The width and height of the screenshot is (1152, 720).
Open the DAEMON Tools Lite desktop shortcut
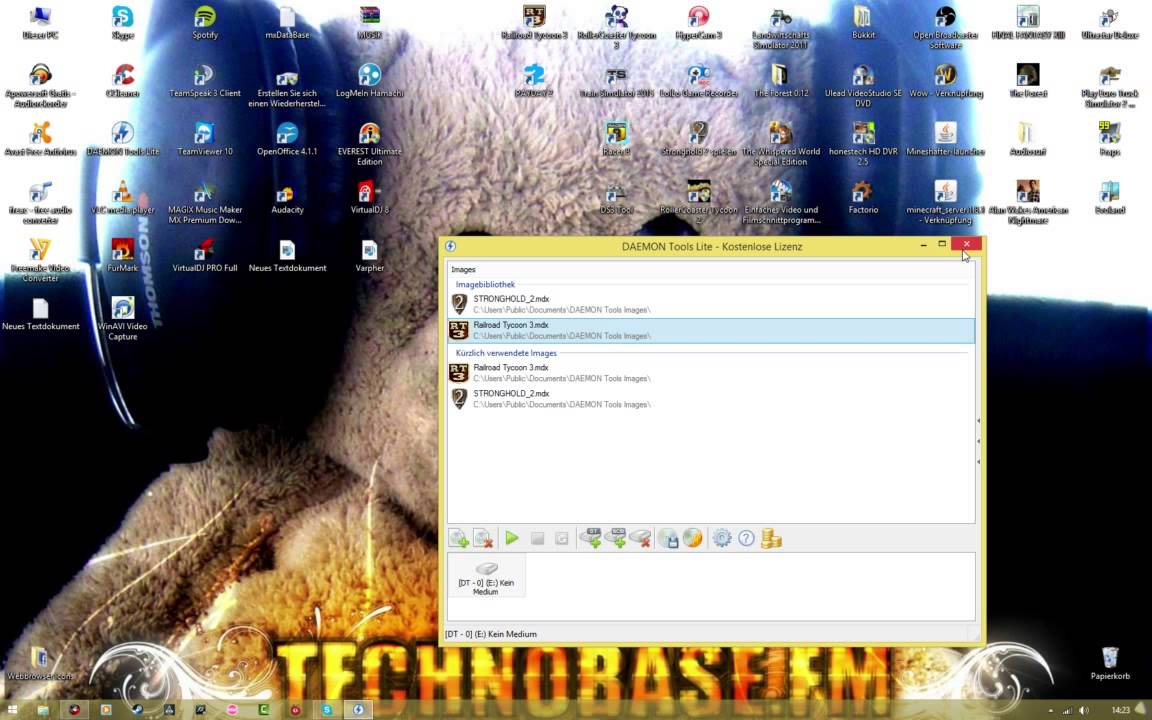pos(123,138)
